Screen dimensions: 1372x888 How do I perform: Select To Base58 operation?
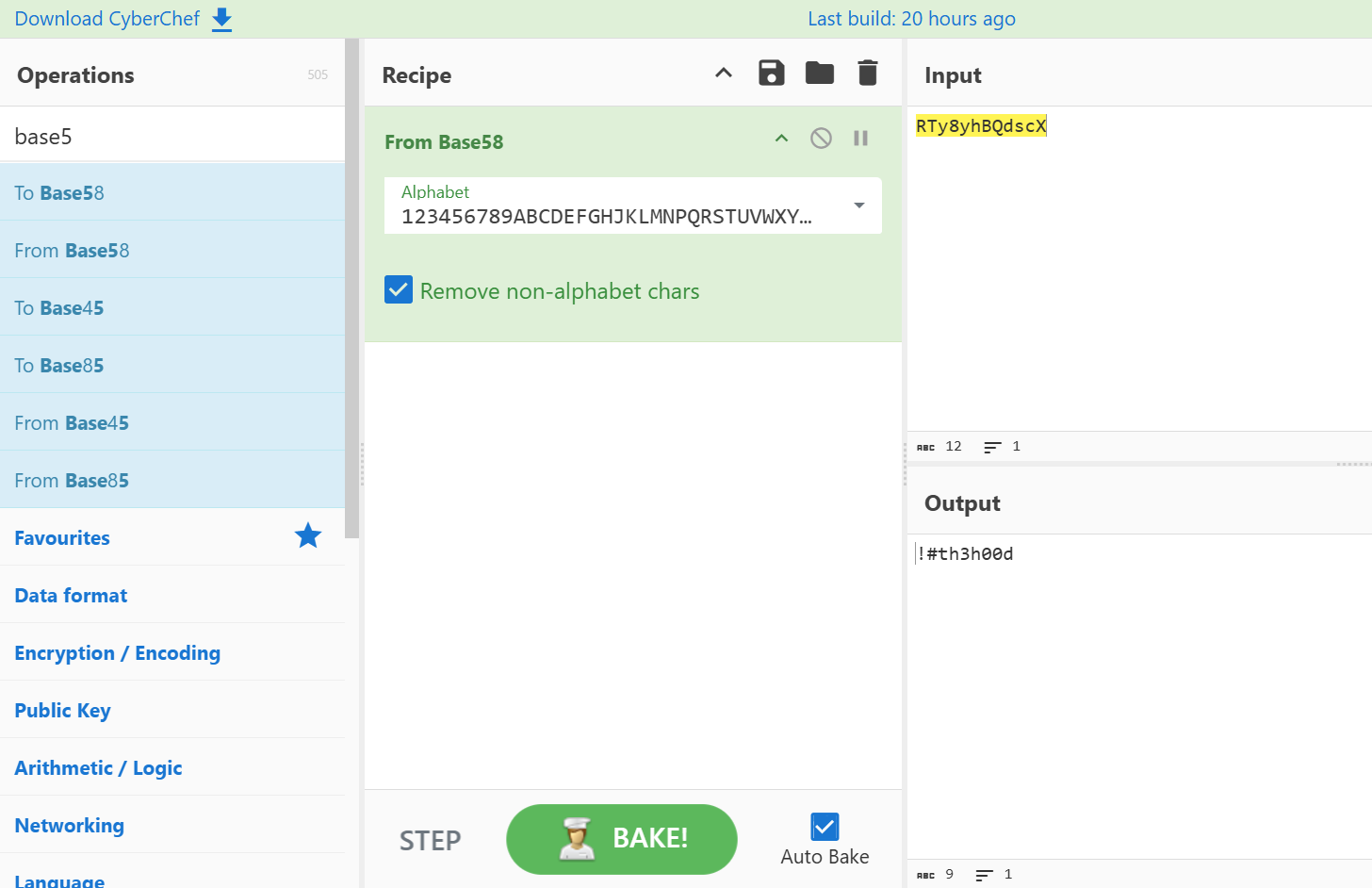click(172, 192)
